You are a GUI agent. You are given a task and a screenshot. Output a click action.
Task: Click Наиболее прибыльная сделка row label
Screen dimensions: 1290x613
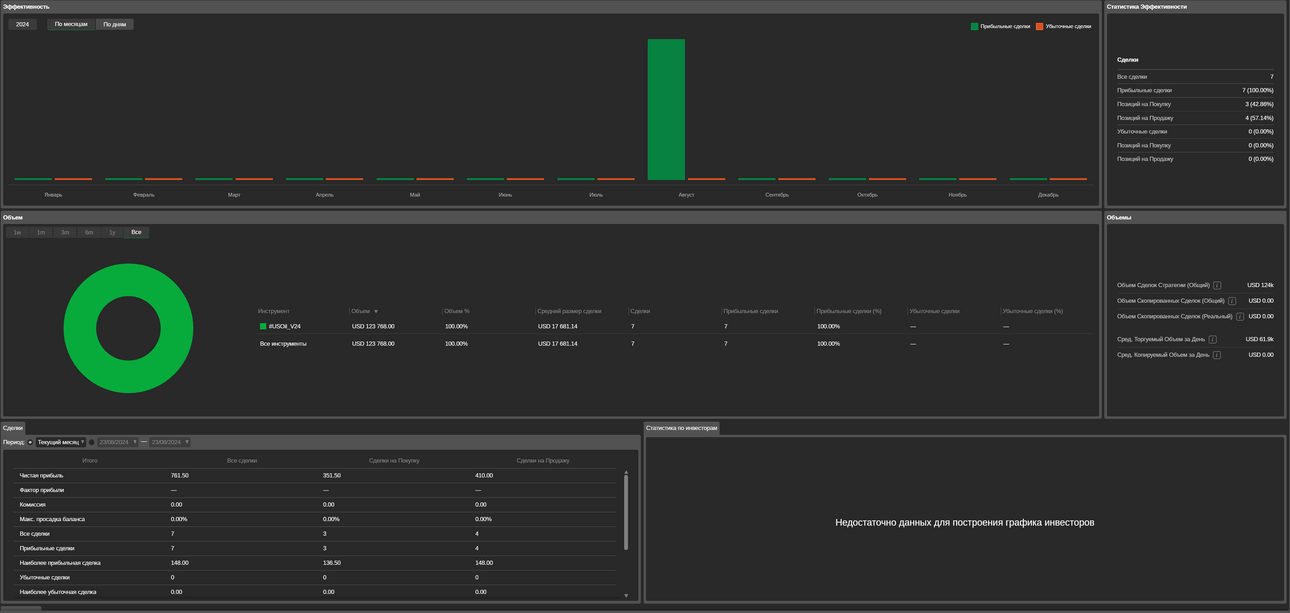pyautogui.click(x=60, y=563)
